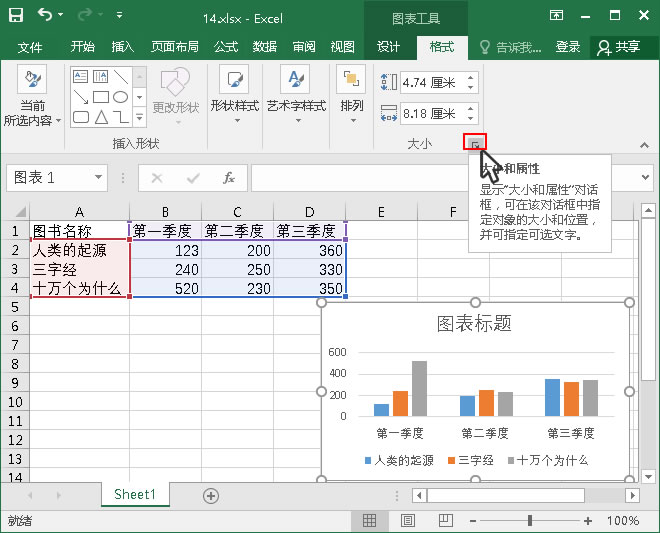
Task: Switch to Page Break Preview
Action: click(x=446, y=521)
